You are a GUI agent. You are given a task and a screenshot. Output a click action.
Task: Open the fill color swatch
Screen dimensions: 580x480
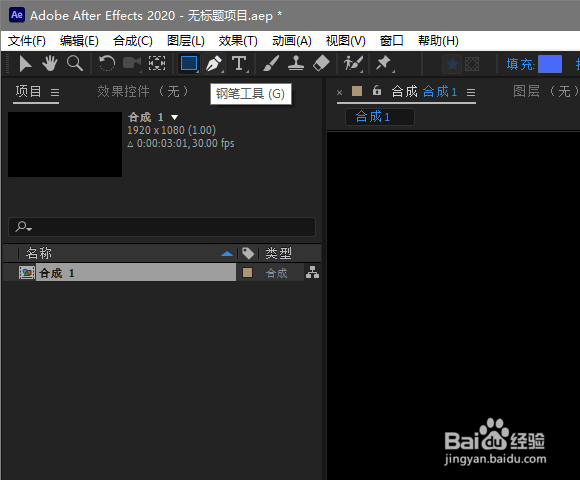pos(550,64)
